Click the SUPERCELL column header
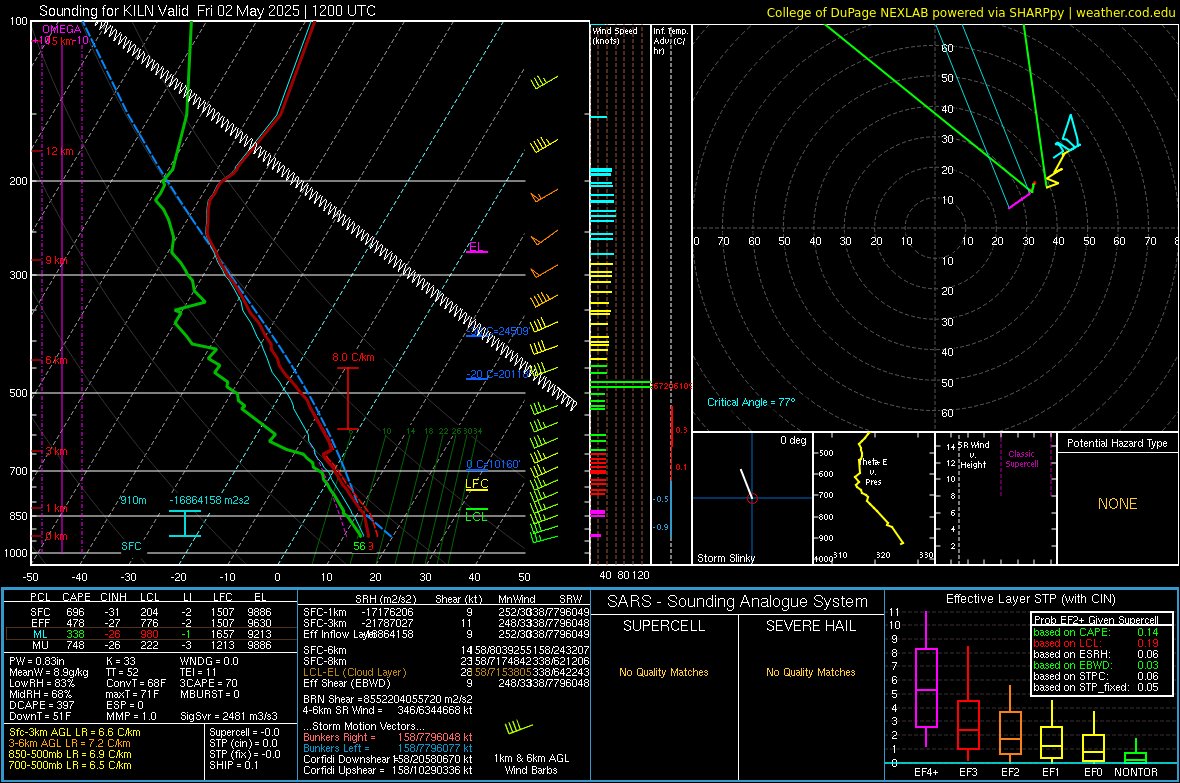 coord(664,626)
